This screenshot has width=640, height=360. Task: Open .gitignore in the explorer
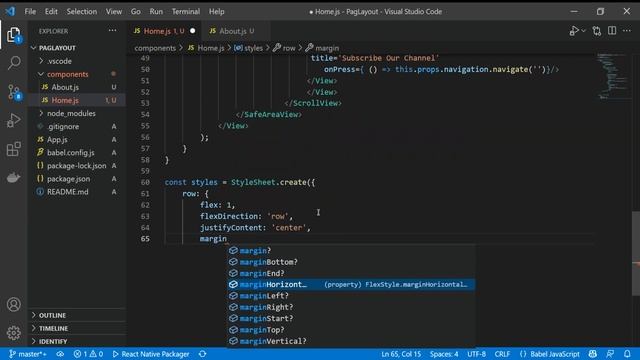pyautogui.click(x=78, y=127)
